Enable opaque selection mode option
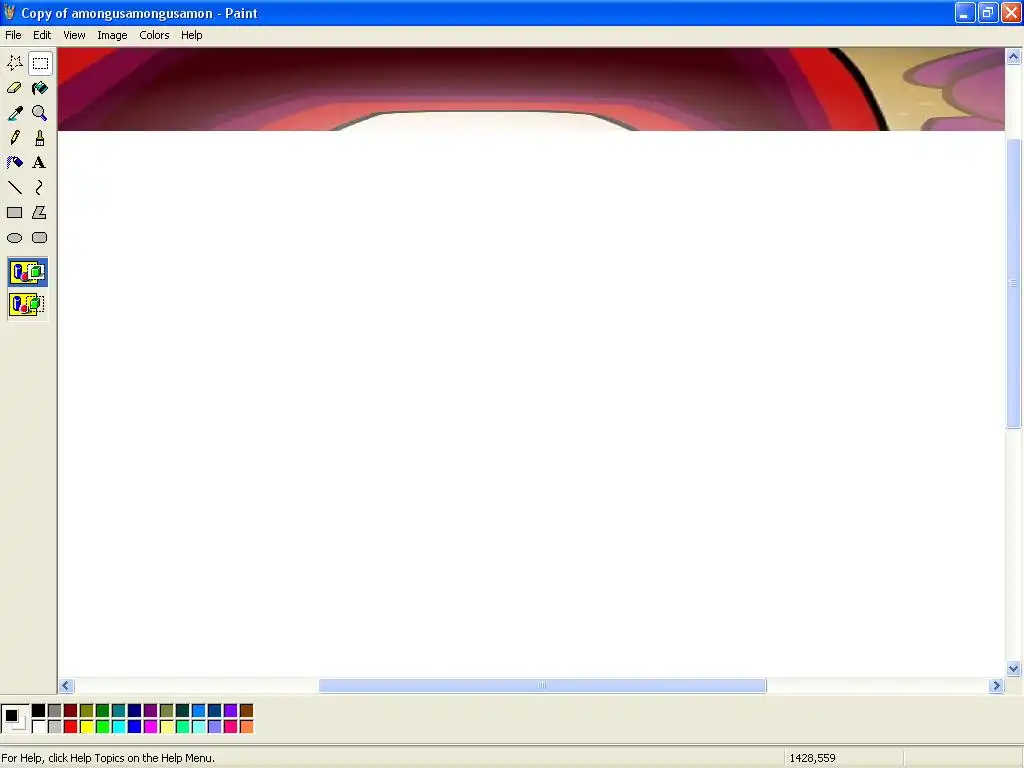Screen dimensions: 1024x768 click(x=27, y=272)
